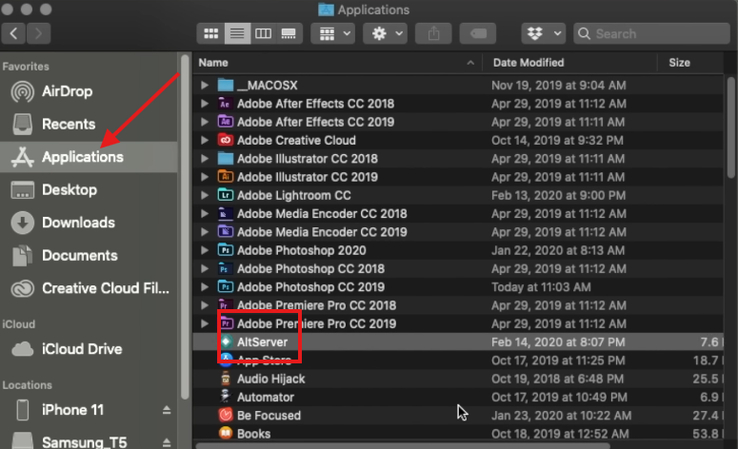738x449 pixels.
Task: Eject the iPhone 11 device
Action: coord(167,410)
